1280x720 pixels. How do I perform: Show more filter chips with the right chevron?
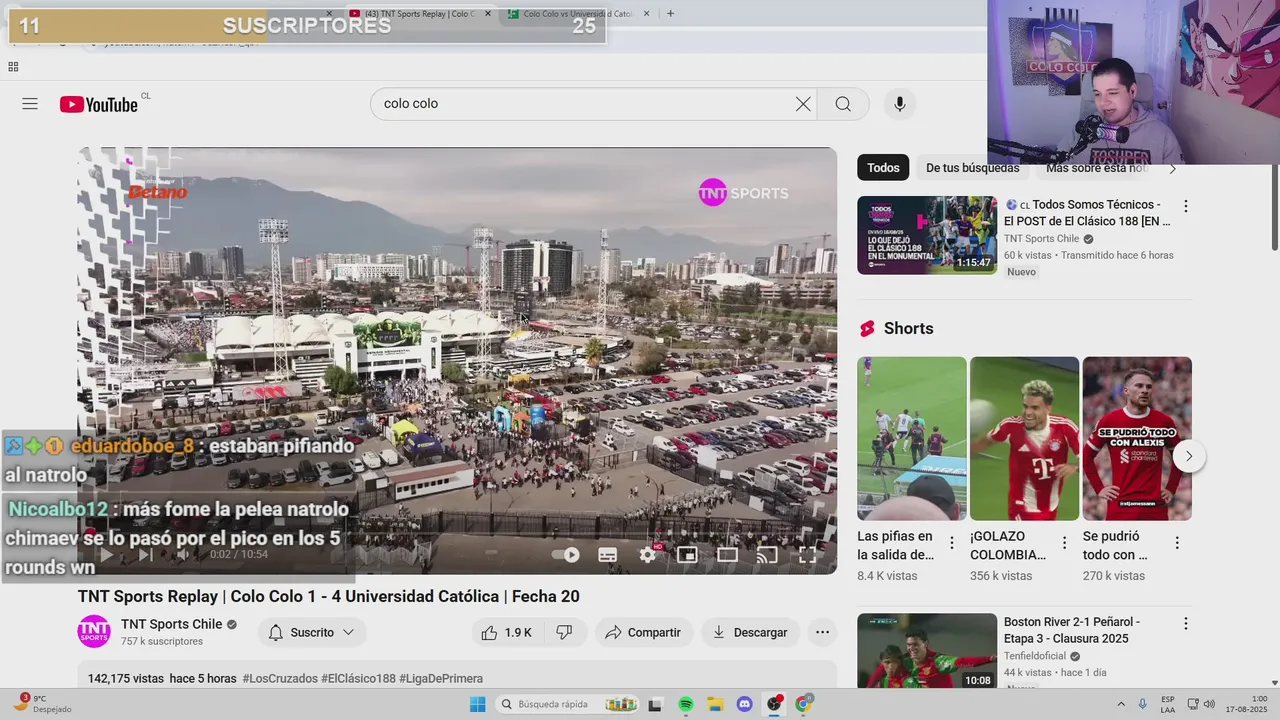pyautogui.click(x=1173, y=168)
